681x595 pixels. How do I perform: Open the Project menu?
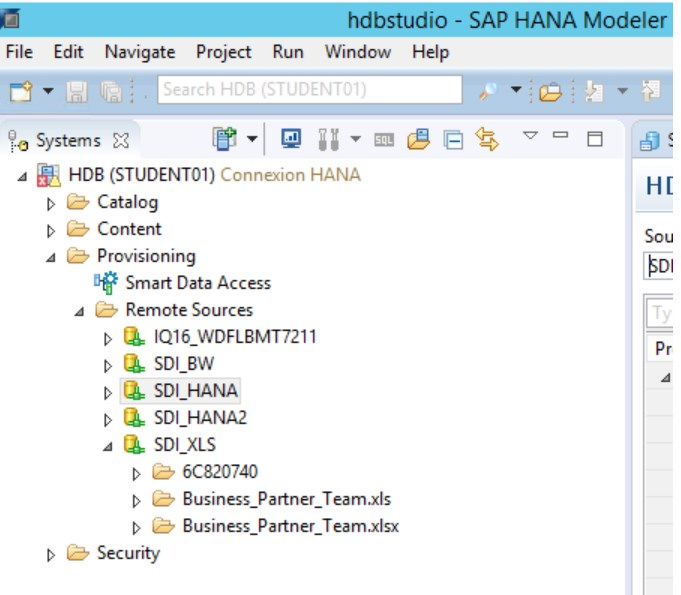click(224, 52)
